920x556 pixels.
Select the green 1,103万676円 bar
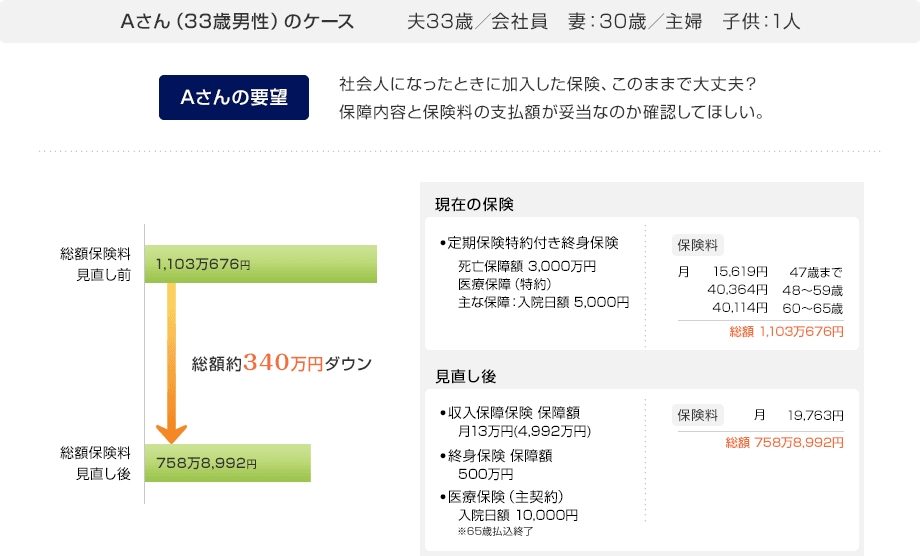261,264
